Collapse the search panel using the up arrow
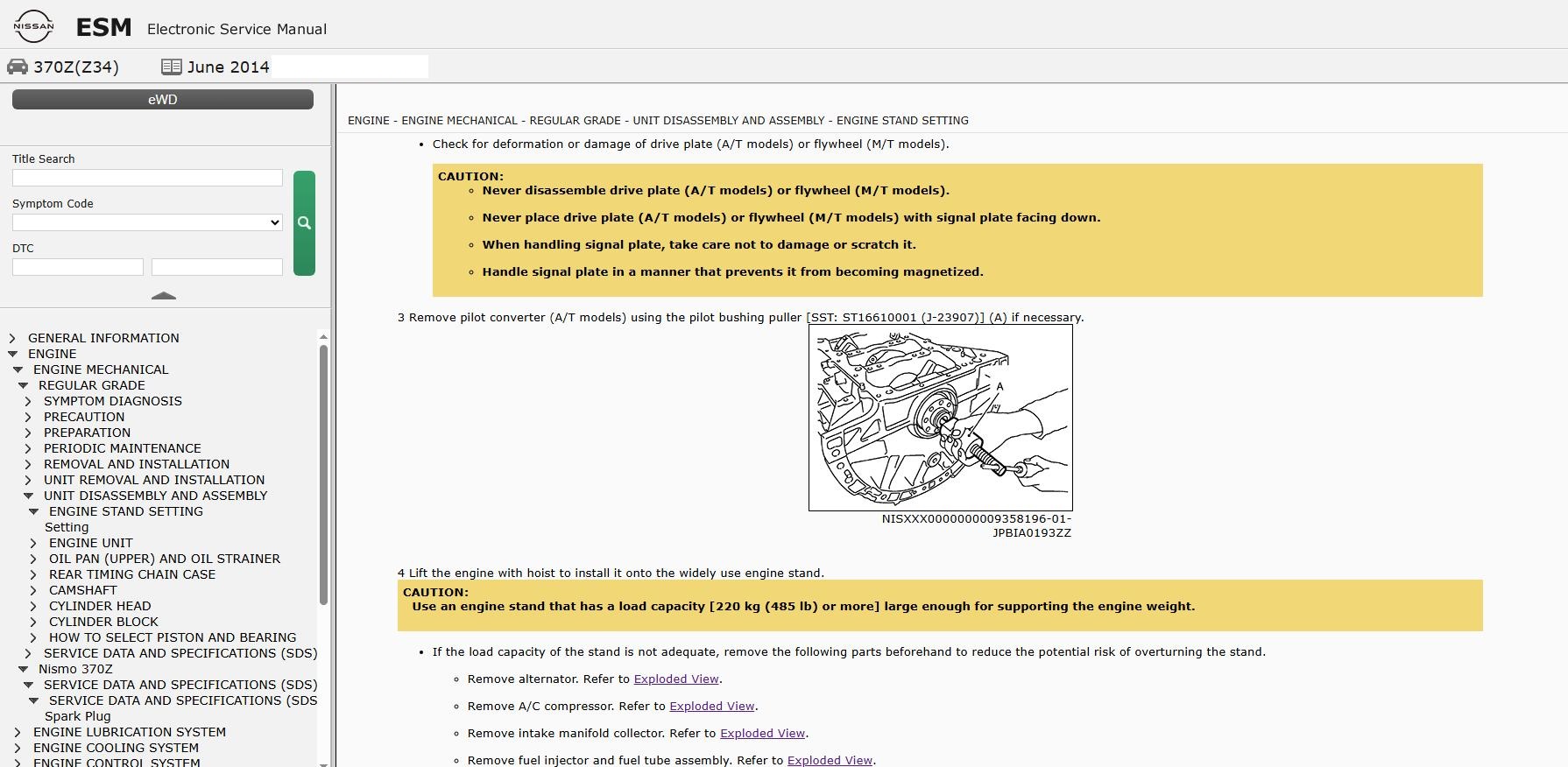1568x767 pixels. 164,296
